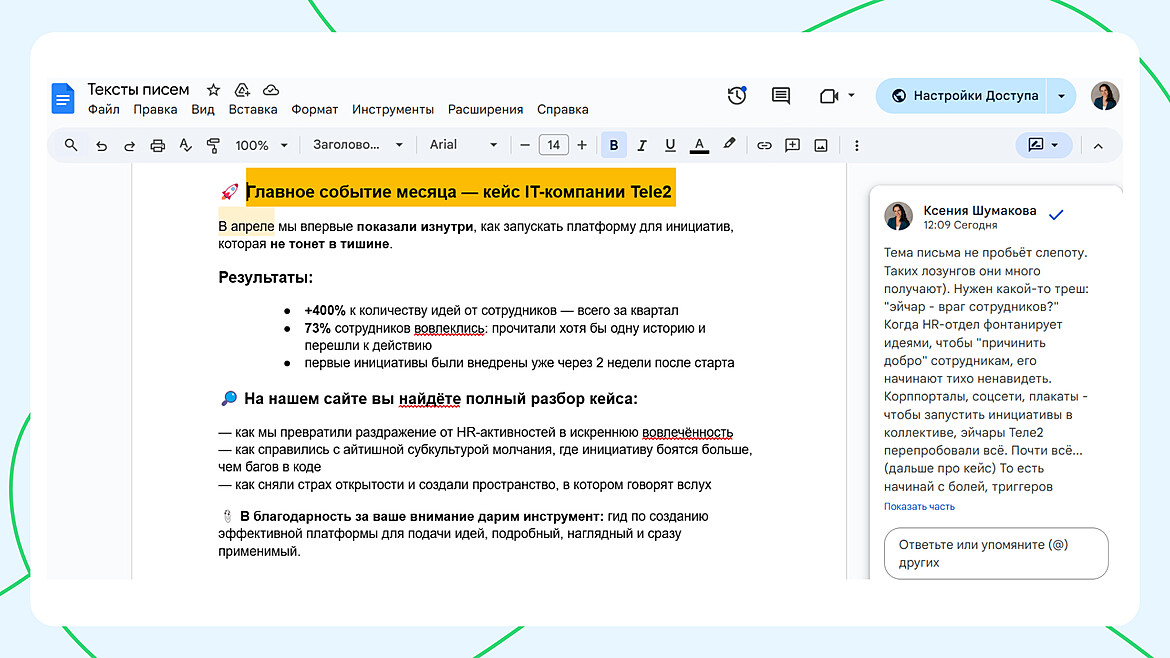Screen dimensions: 1170x658
Task: Click the comment reply input field
Action: click(x=996, y=554)
